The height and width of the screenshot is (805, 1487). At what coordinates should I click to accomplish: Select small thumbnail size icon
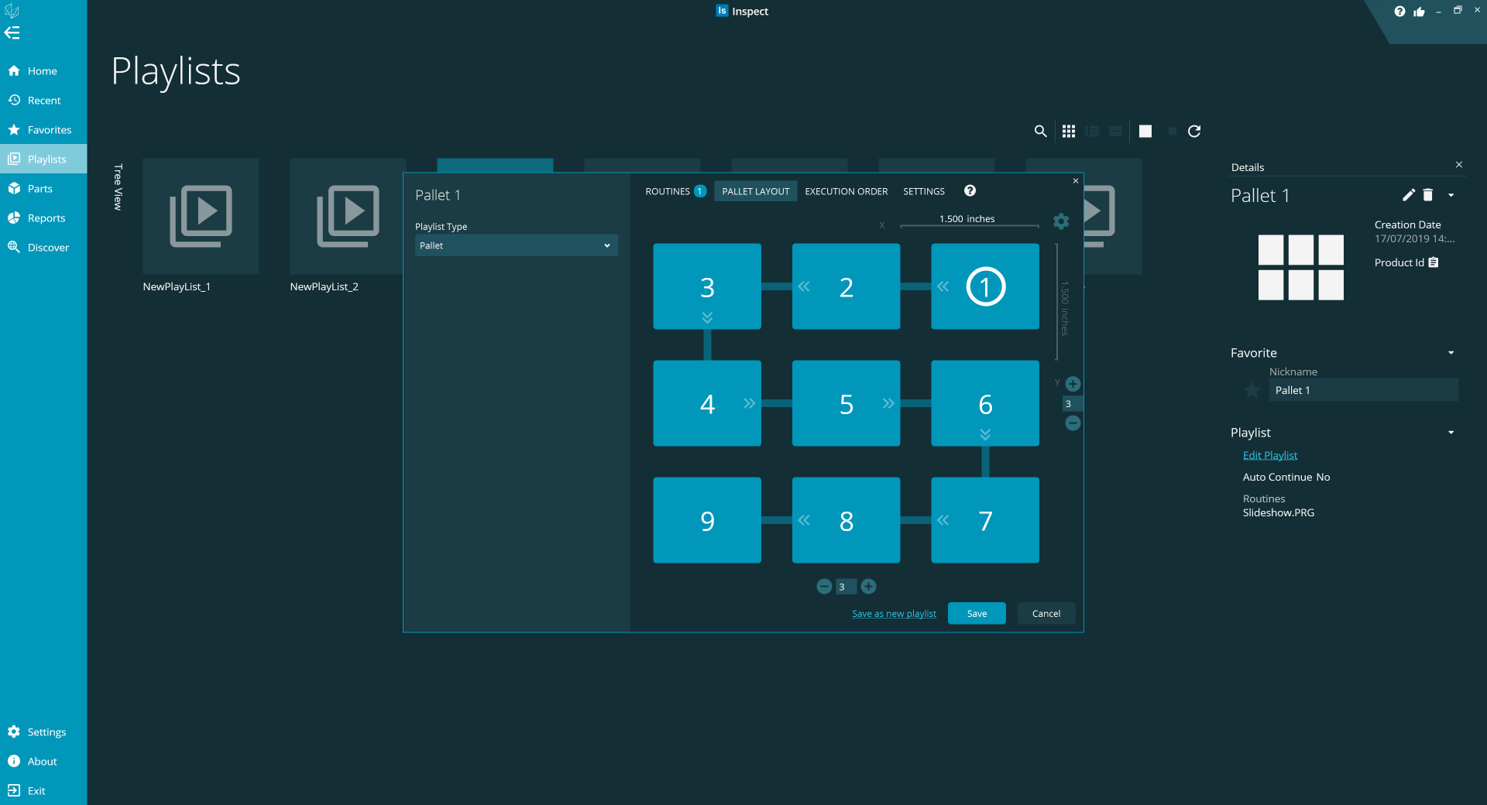coord(1172,131)
